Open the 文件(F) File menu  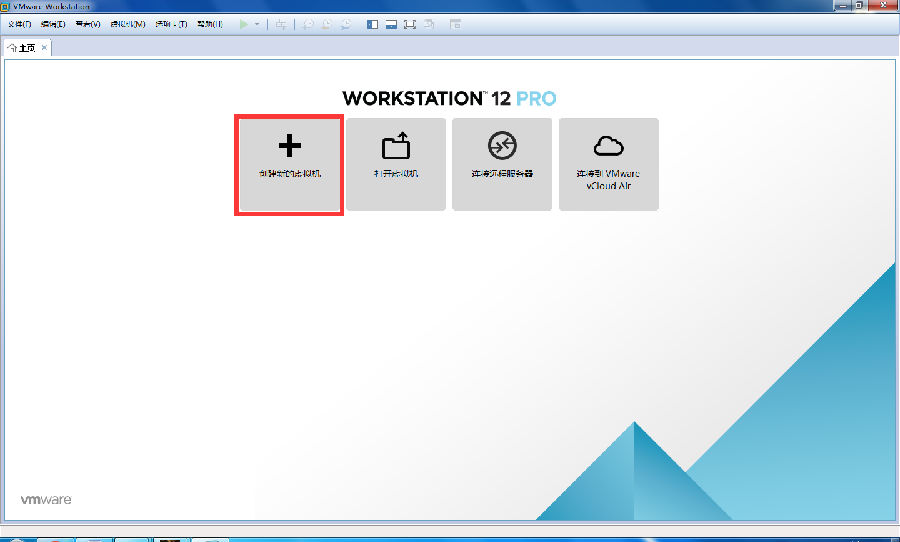(19, 24)
